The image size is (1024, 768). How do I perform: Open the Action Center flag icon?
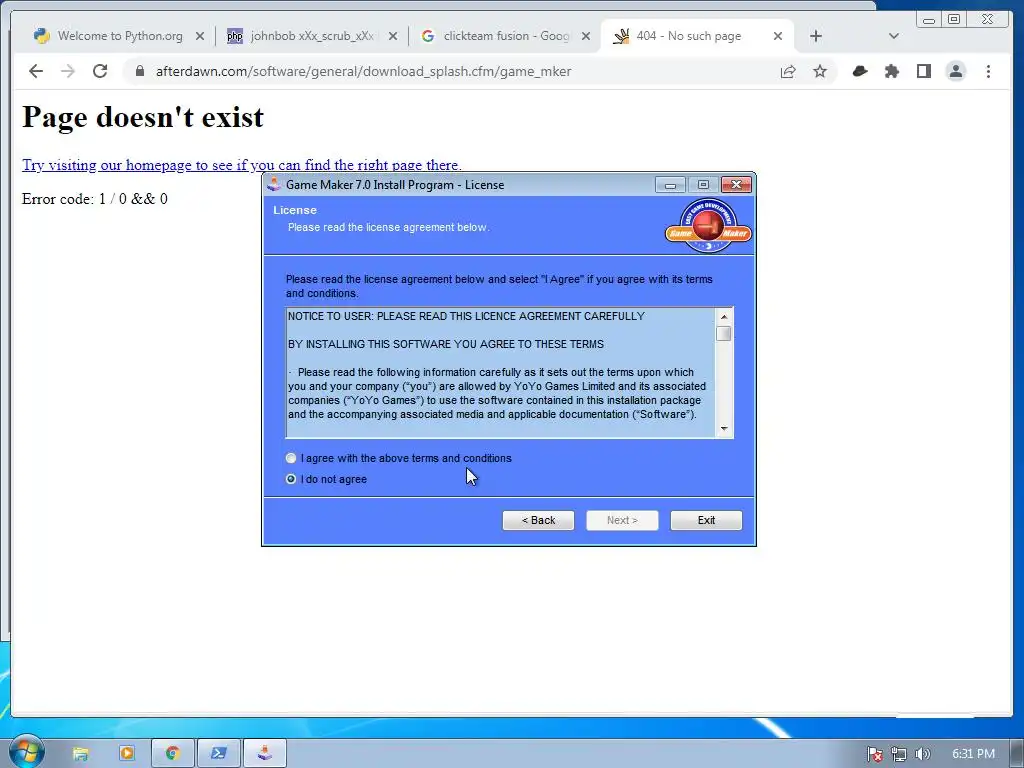tap(875, 754)
